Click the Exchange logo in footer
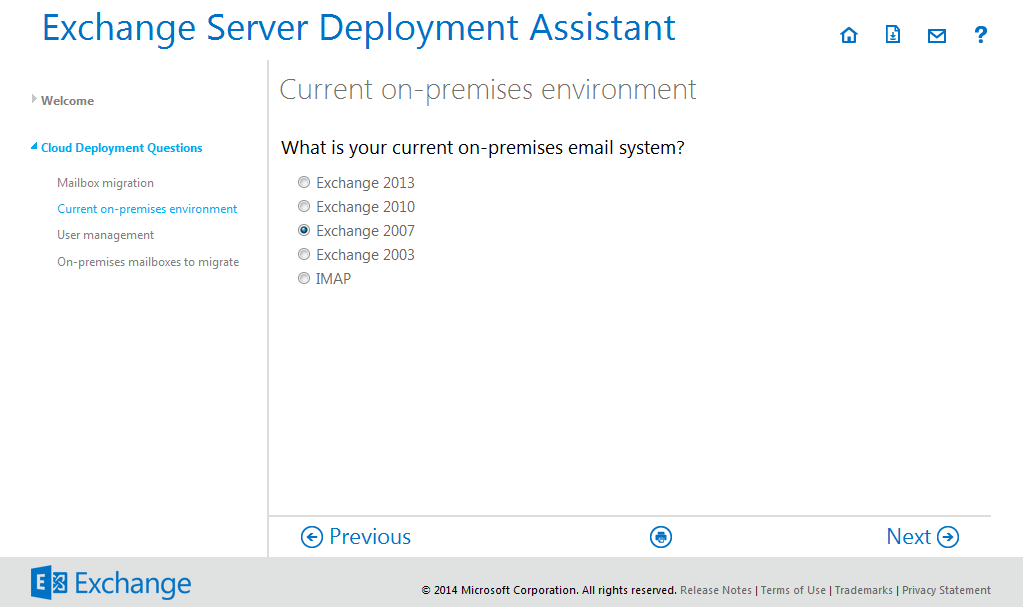The height and width of the screenshot is (607, 1023). click(x=111, y=583)
